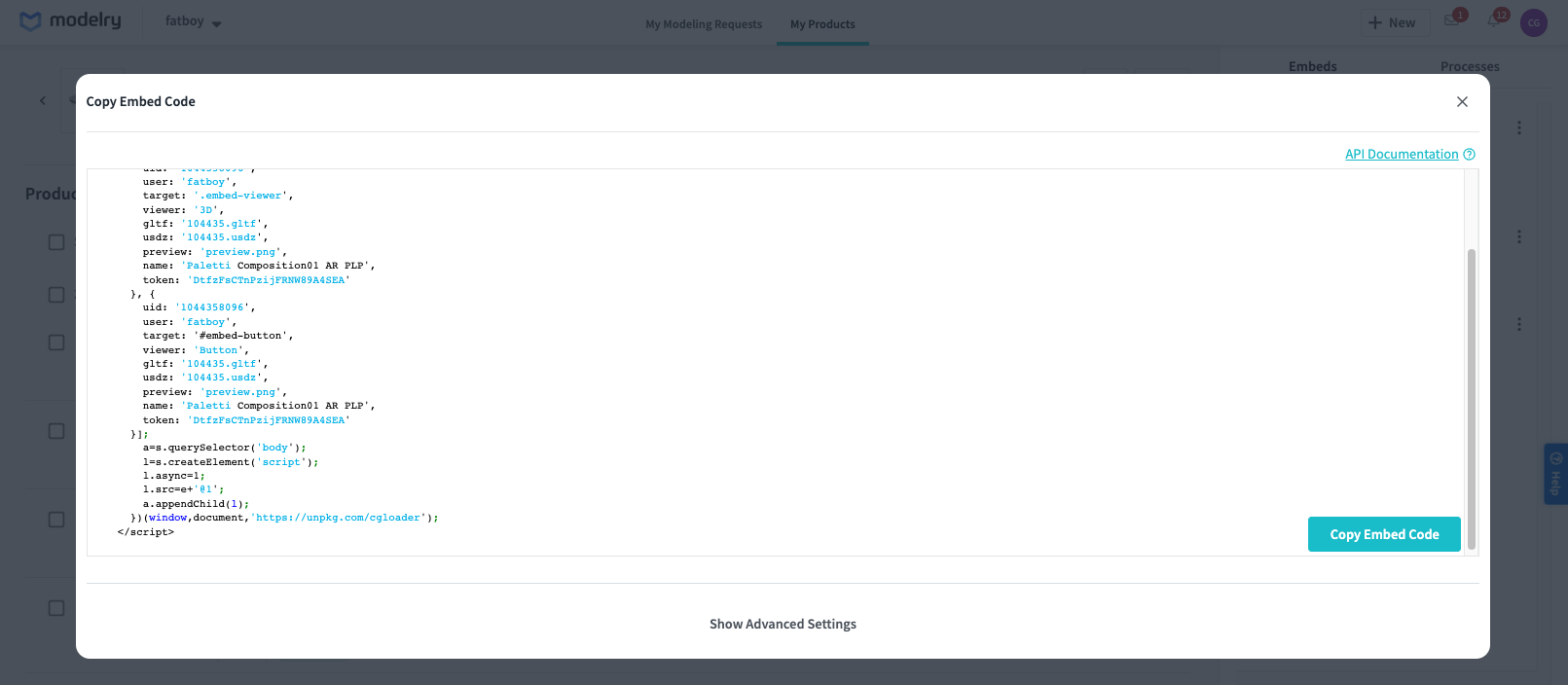
Task: Click the API Documentation help icon
Action: 1470,155
